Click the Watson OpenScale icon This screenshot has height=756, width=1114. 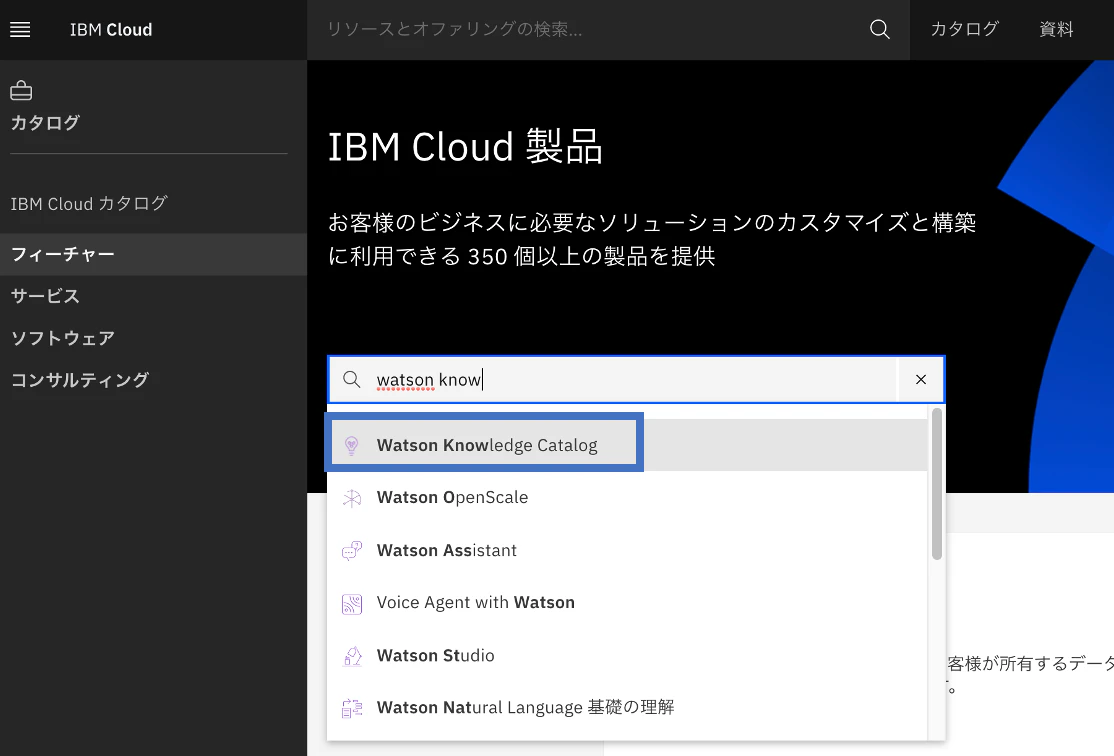(352, 498)
